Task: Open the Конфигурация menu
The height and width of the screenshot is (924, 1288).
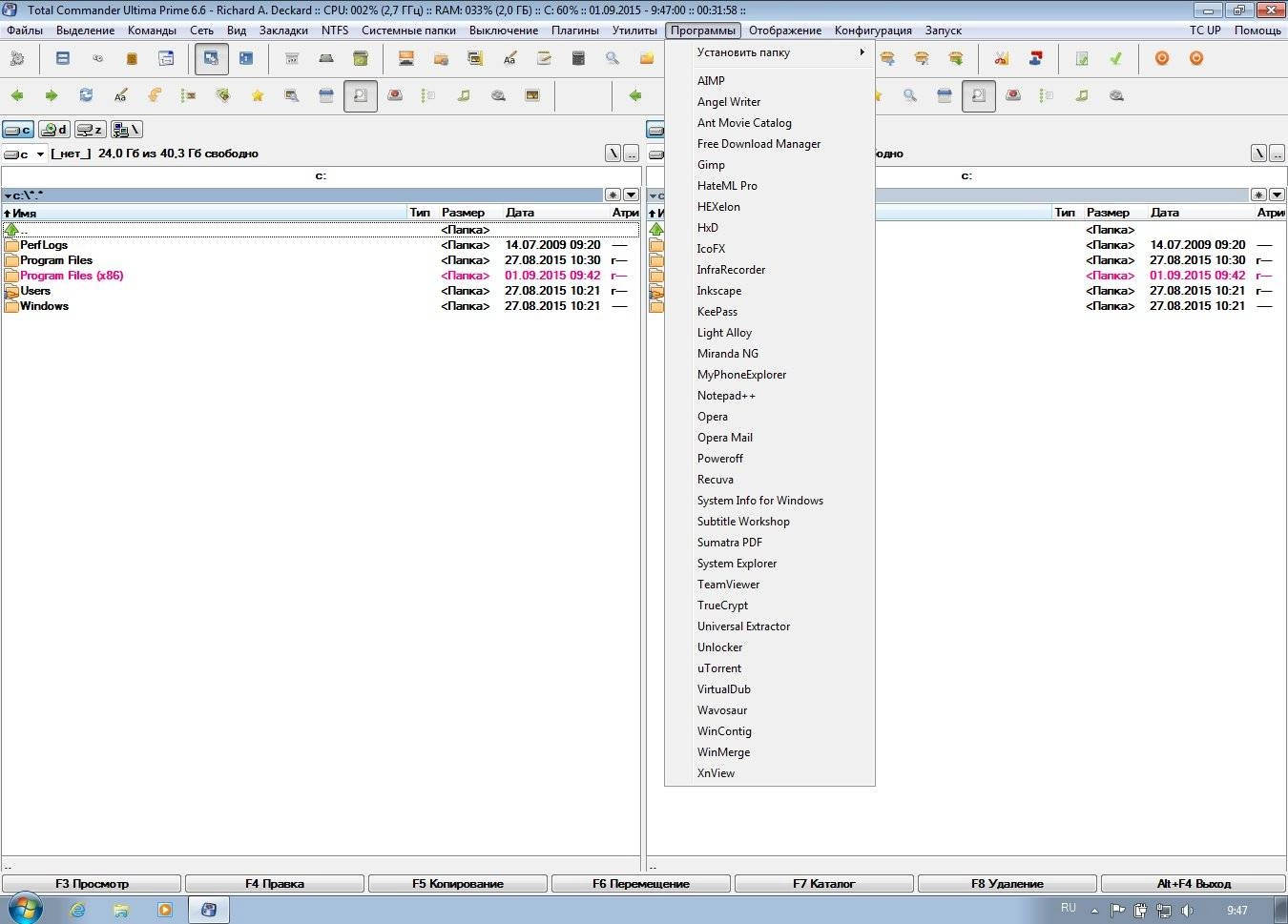Action: 873,31
